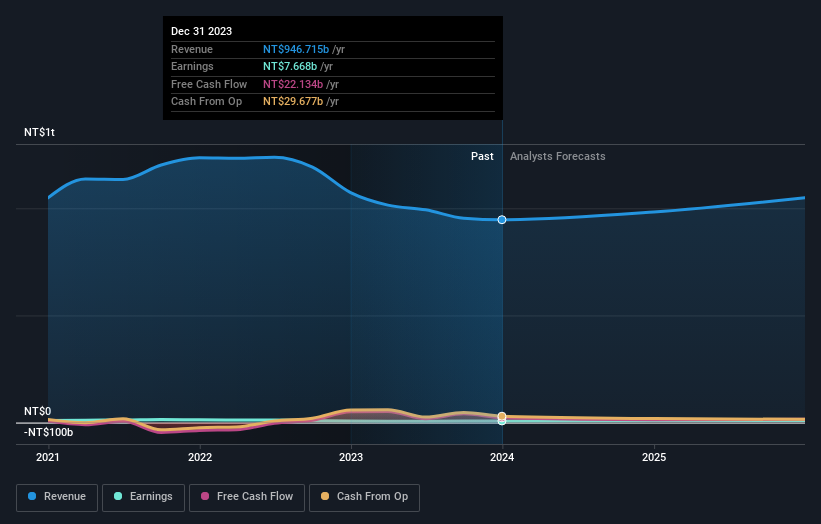The height and width of the screenshot is (524, 821).
Task: Click the Dec 31 2023 tooltip date
Action: (202, 31)
